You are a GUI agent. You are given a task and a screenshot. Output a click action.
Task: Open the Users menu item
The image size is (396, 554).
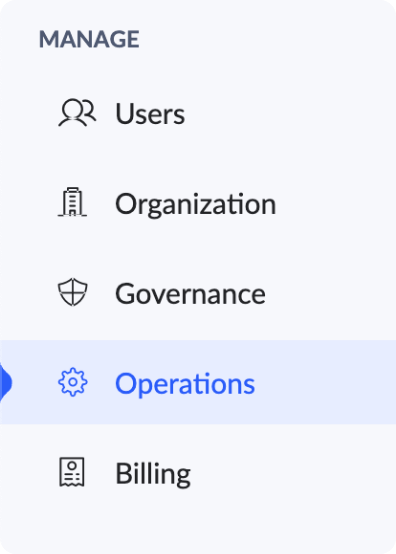(x=198, y=113)
